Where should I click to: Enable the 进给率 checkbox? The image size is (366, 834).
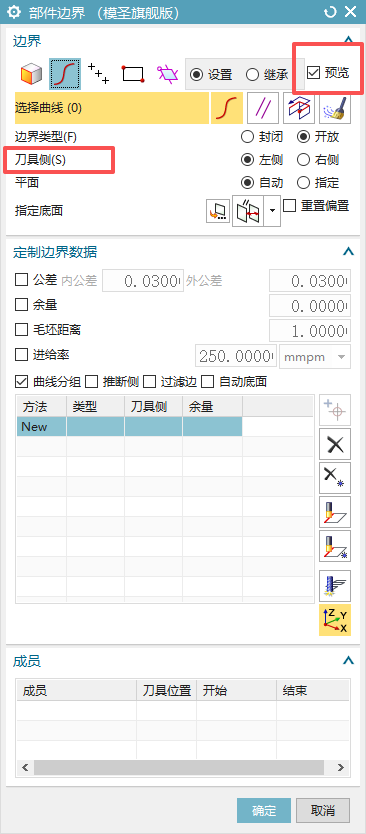point(21,354)
